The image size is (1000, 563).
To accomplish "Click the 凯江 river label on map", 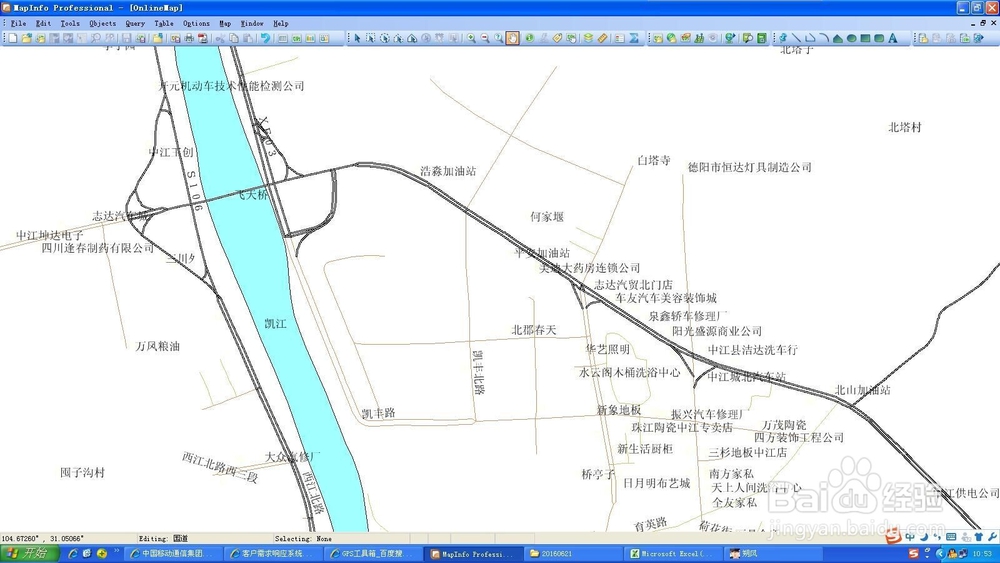I will tap(276, 324).
